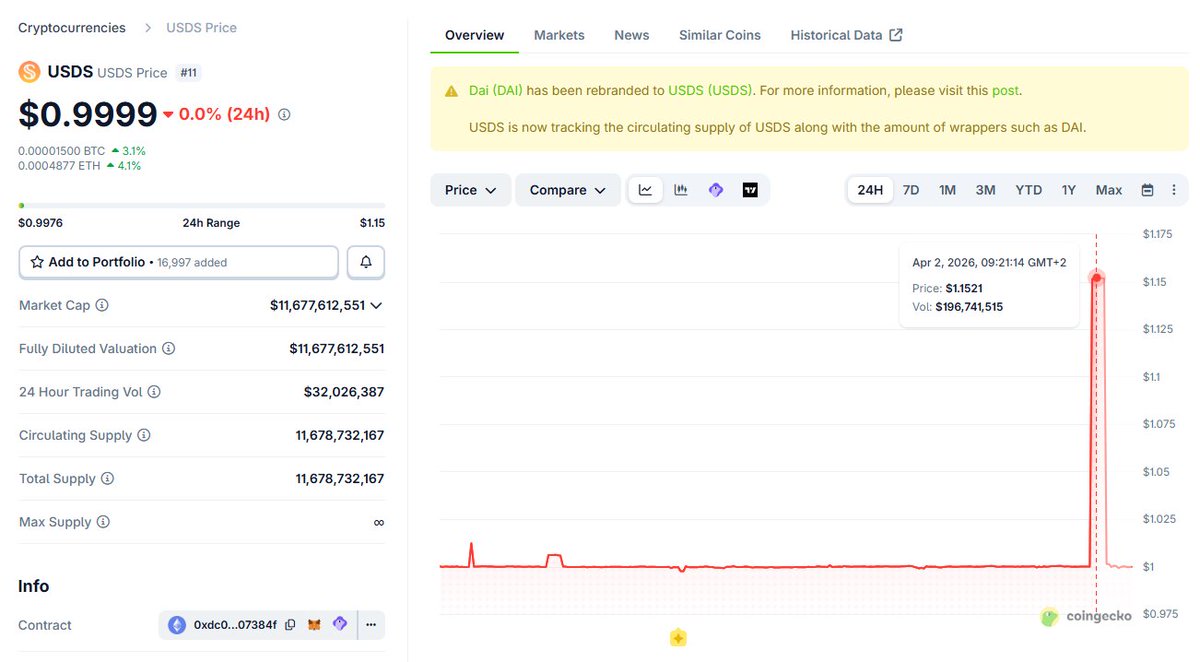Switch to the Markets tab
The image size is (1200, 662).
[559, 35]
